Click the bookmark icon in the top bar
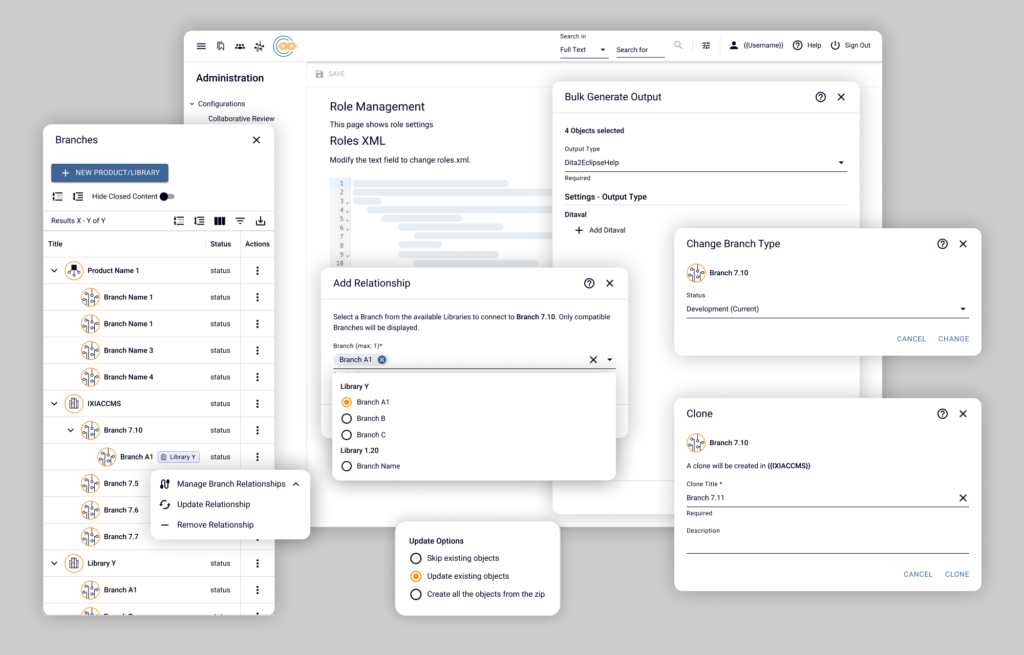Viewport: 1024px width, 655px height. [221, 46]
